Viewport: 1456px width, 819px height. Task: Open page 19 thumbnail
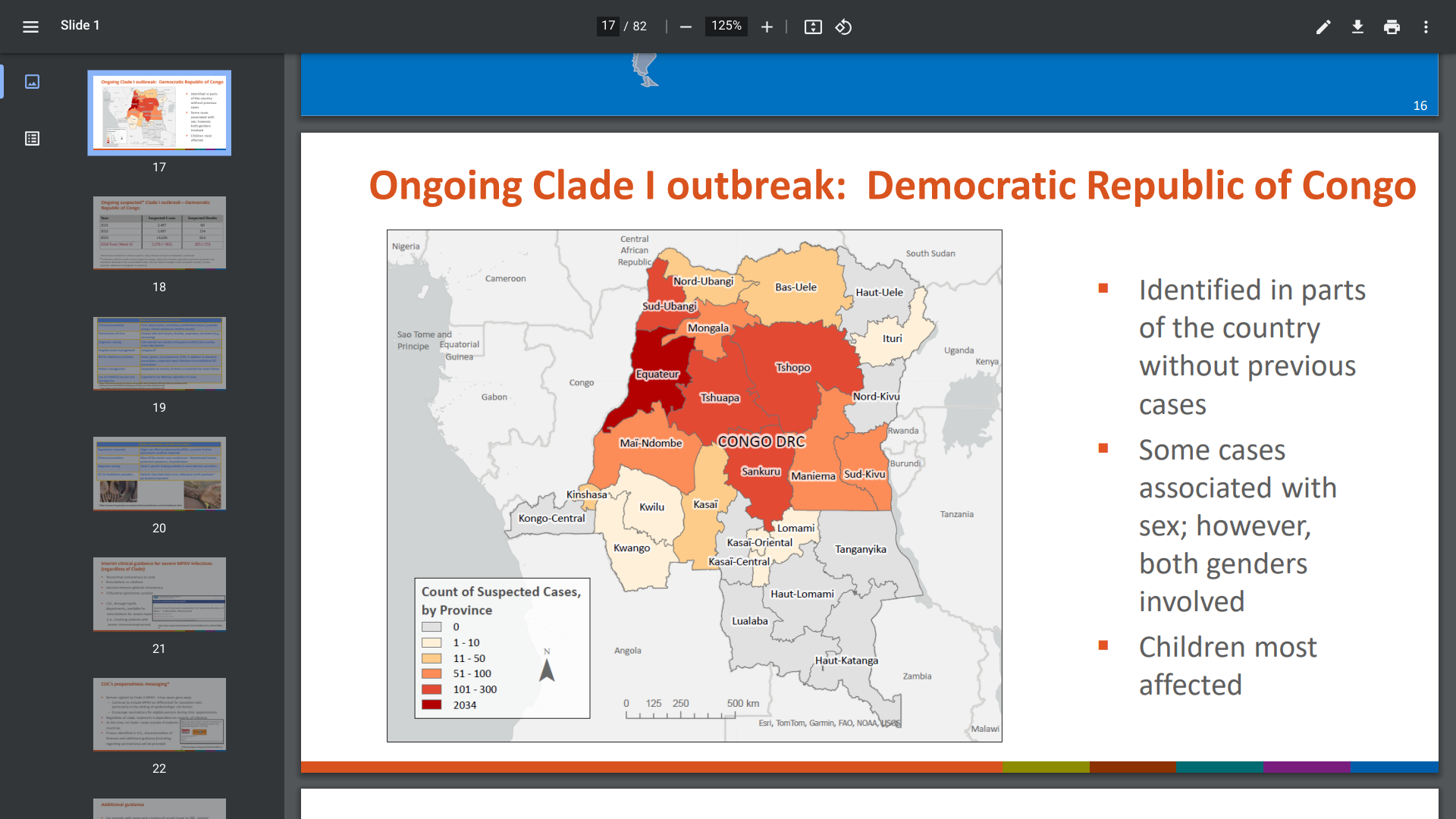click(x=159, y=353)
